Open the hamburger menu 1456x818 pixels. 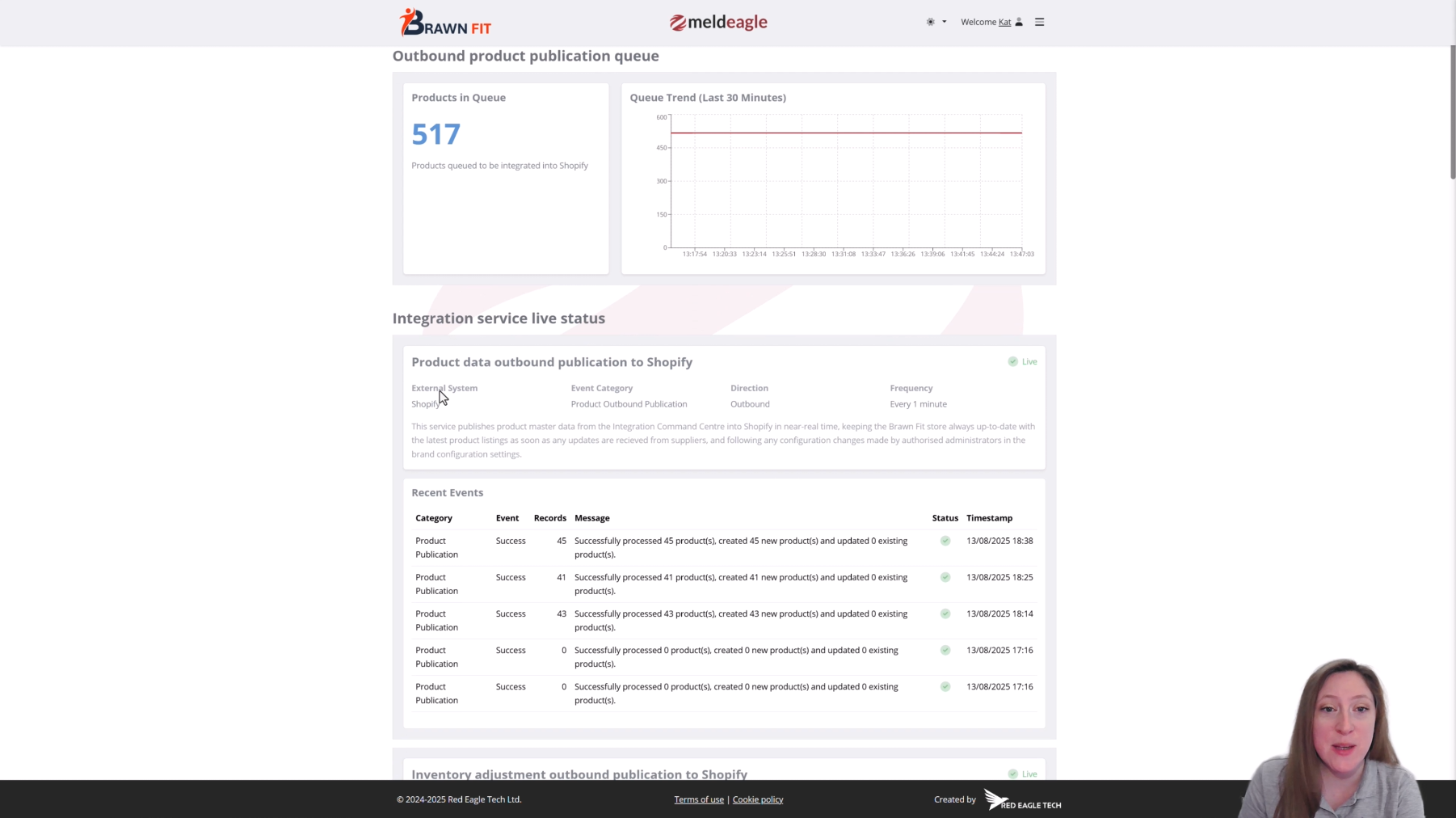pos(1039,22)
